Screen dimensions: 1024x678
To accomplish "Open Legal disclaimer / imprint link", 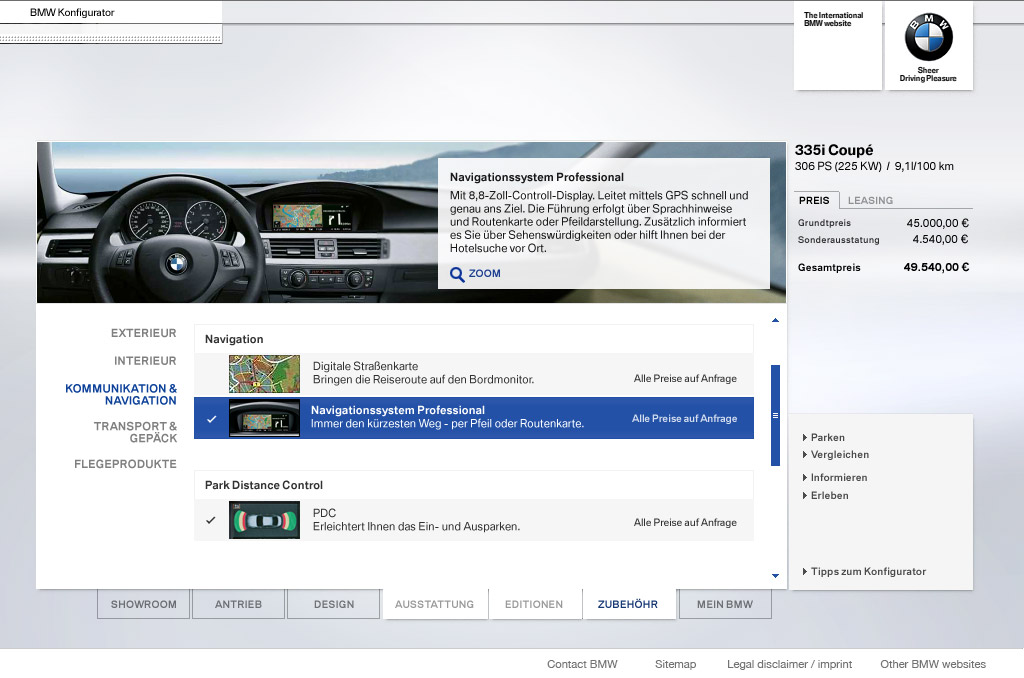I will tap(790, 664).
